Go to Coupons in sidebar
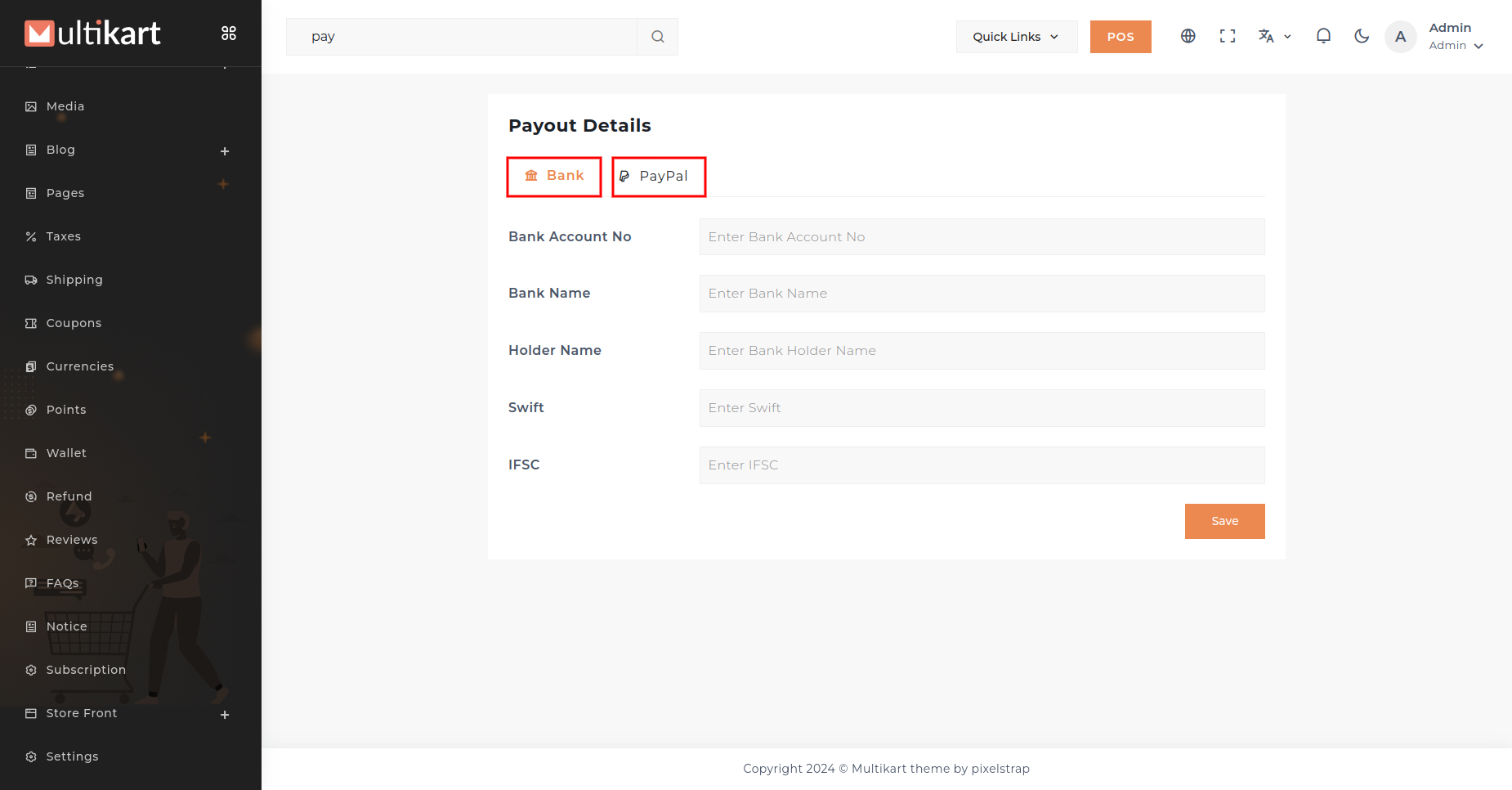This screenshot has width=1512, height=790. coord(74,323)
